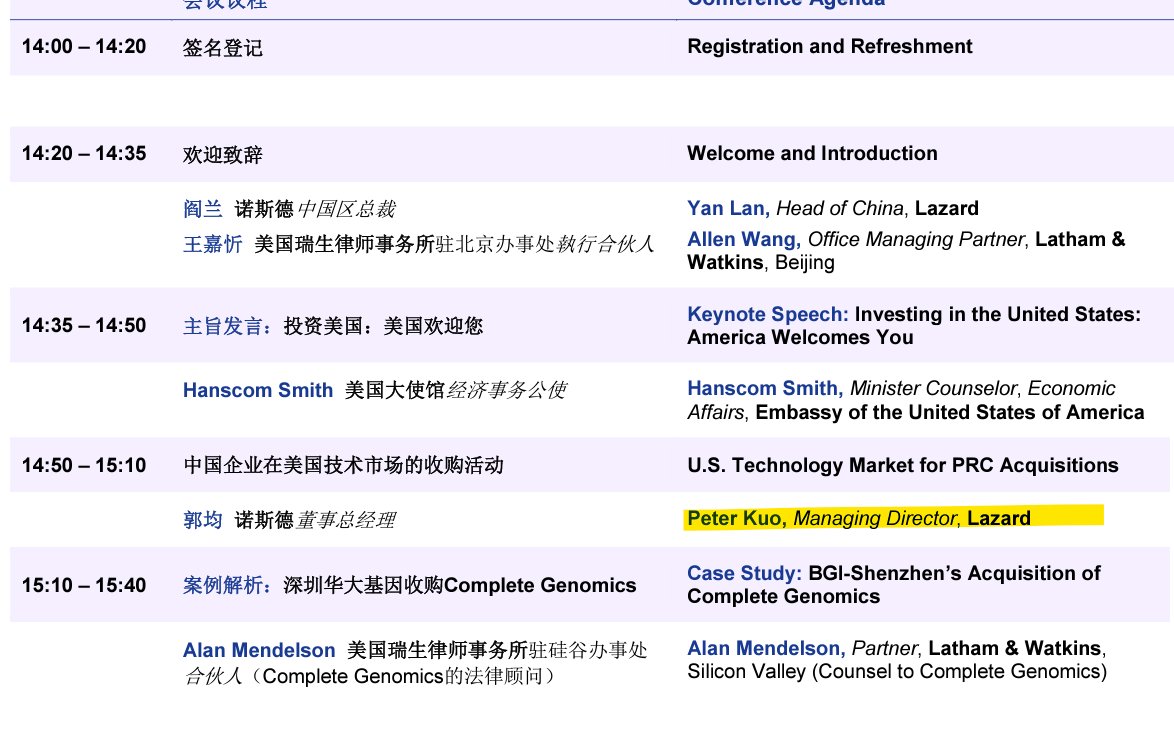
Task: Click Embassy of the United States text
Action: [x=949, y=413]
